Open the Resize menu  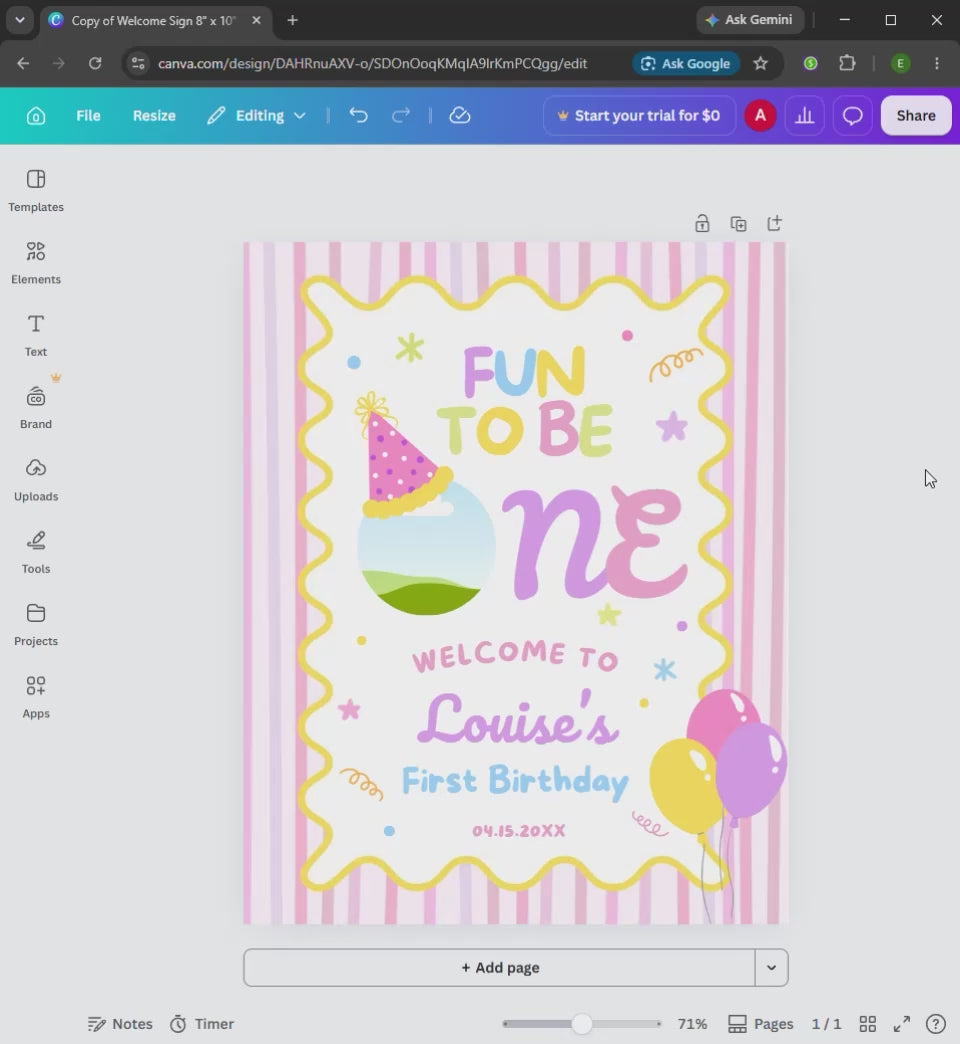[154, 116]
